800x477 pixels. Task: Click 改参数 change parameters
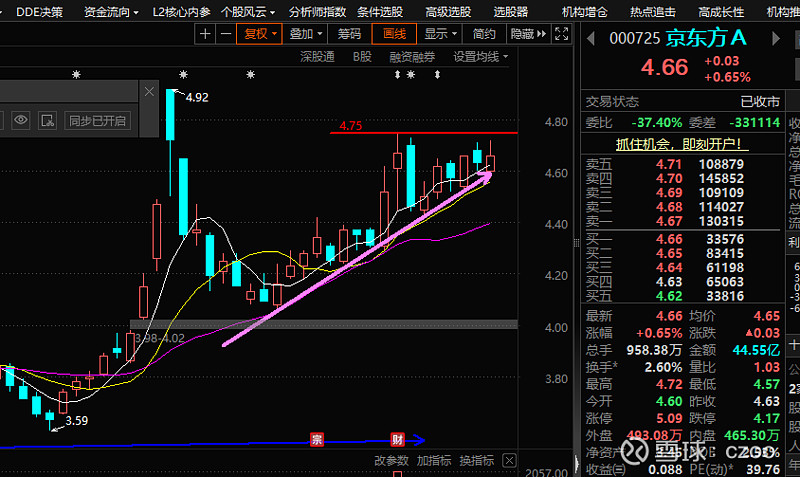pos(391,461)
